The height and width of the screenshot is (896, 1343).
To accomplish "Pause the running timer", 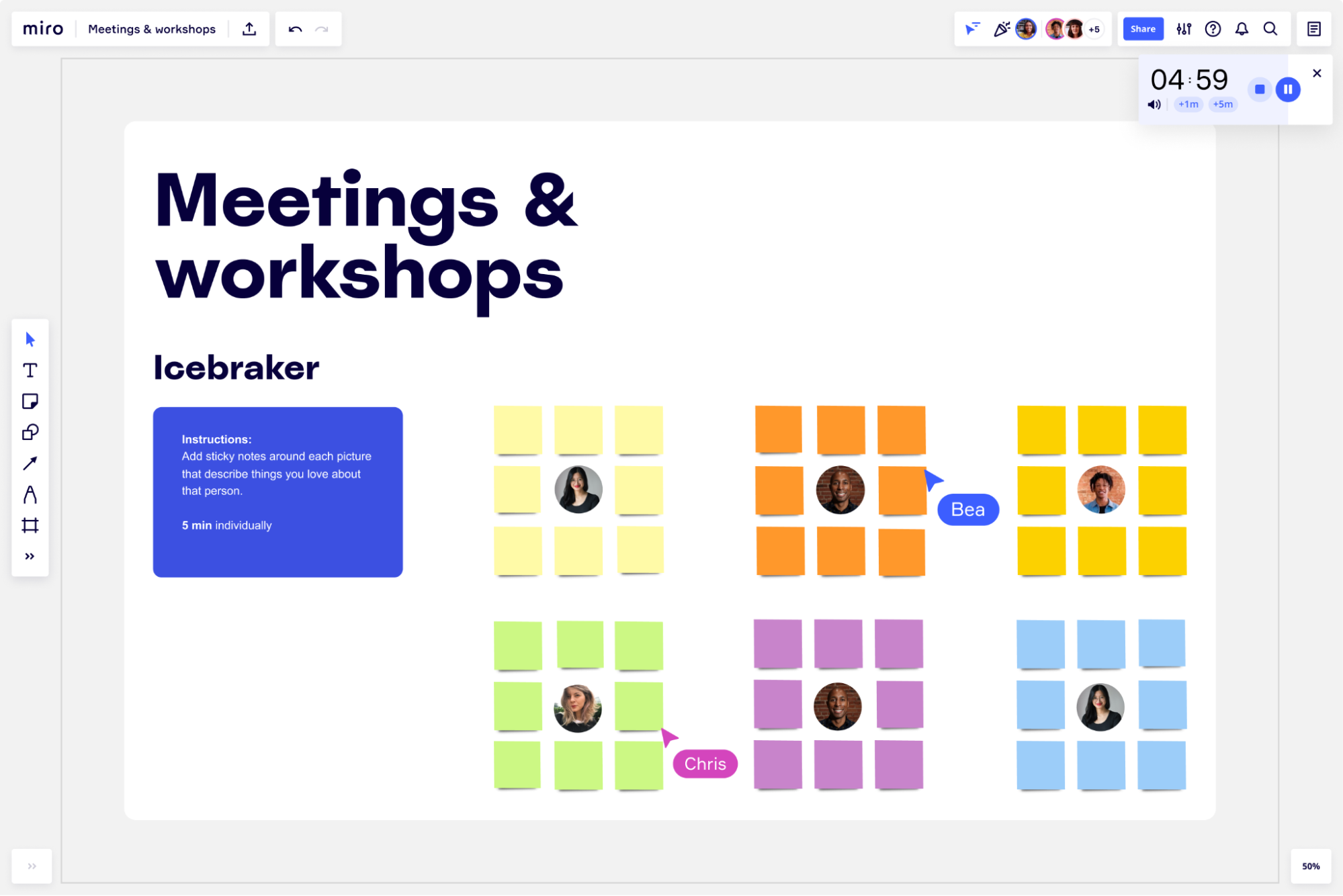I will point(1288,89).
